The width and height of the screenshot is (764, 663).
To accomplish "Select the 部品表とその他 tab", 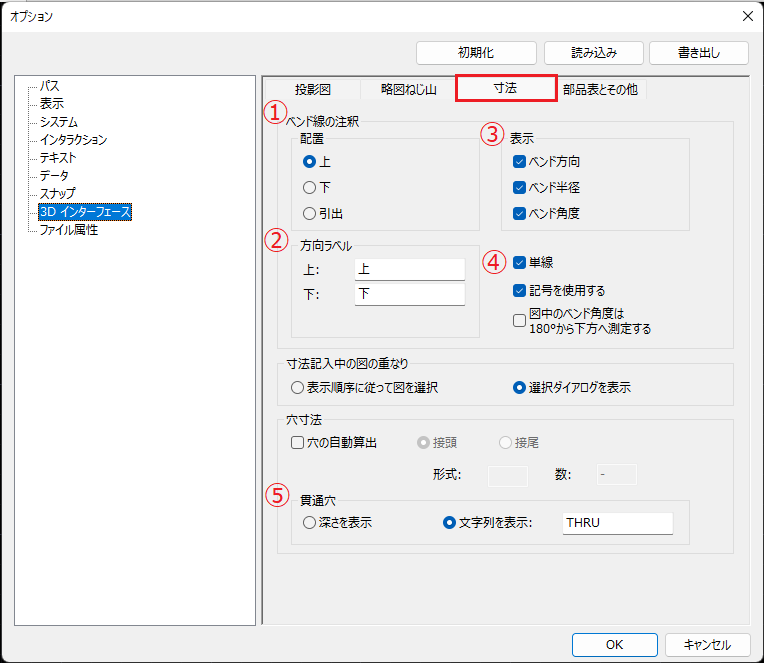I will [x=599, y=89].
